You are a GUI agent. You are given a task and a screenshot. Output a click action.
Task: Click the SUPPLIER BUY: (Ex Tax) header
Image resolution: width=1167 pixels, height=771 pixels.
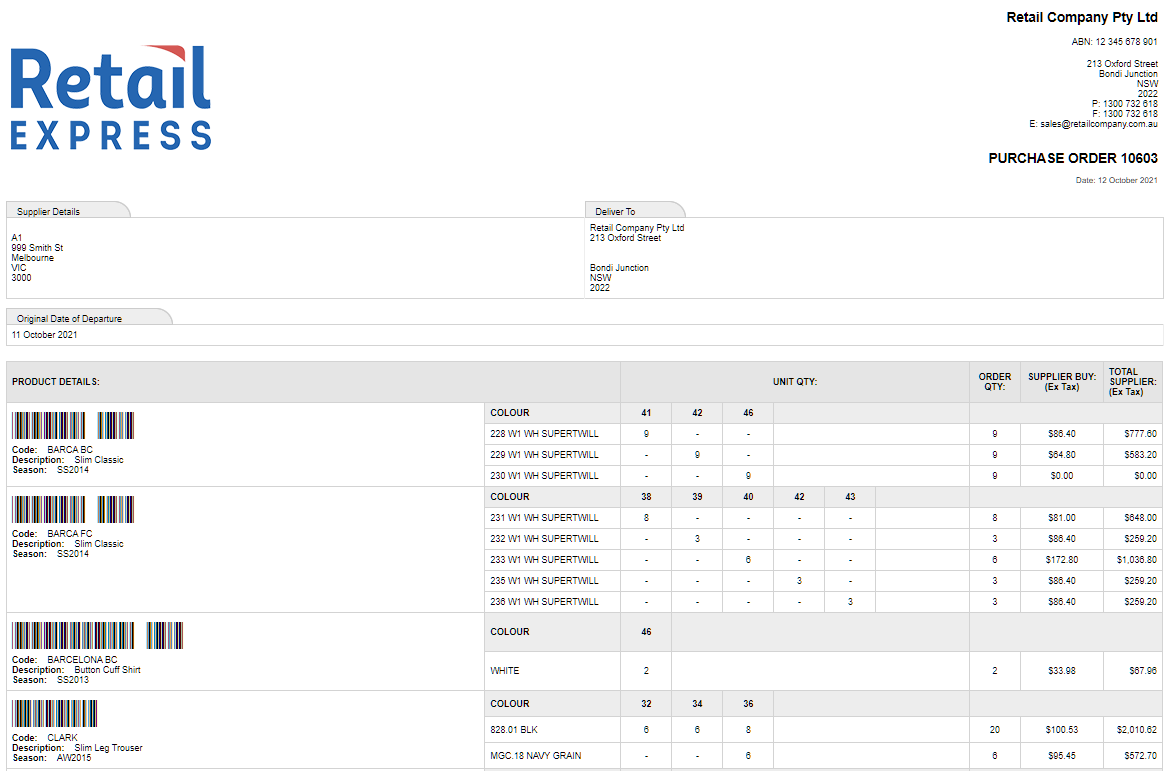(1062, 382)
